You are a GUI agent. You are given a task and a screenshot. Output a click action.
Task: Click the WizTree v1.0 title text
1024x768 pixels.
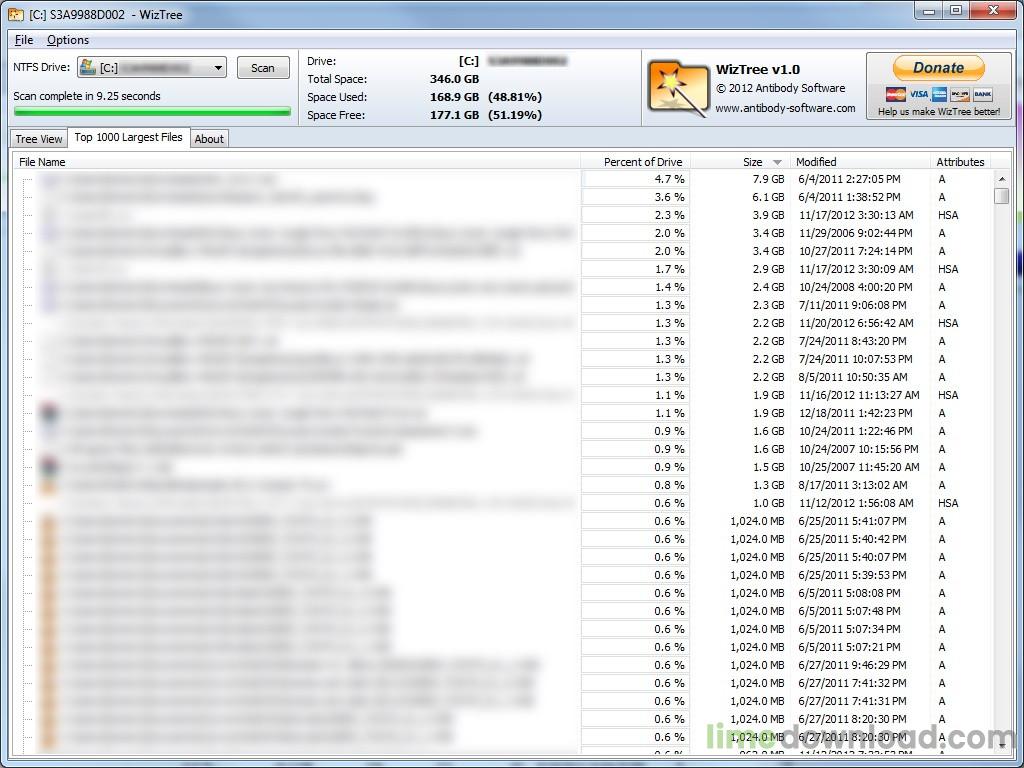[758, 70]
